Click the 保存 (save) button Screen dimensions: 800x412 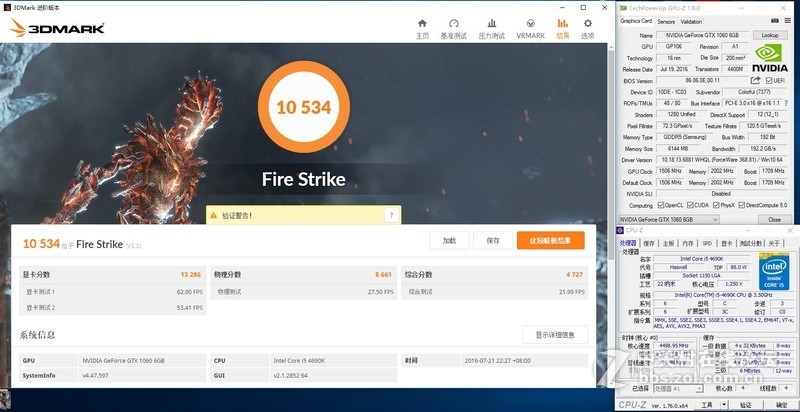point(493,241)
